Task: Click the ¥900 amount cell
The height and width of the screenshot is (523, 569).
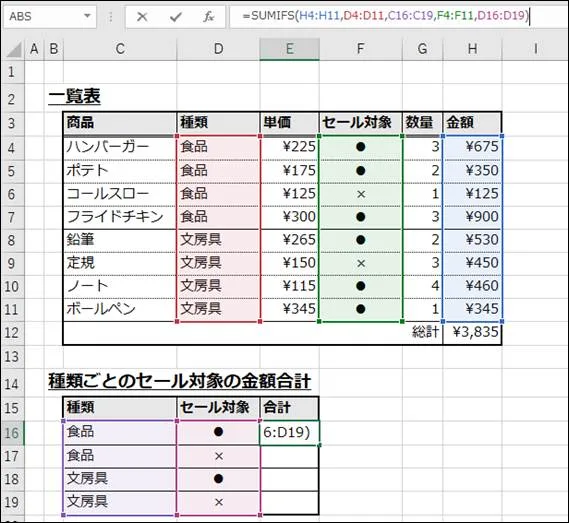Action: pyautogui.click(x=472, y=217)
